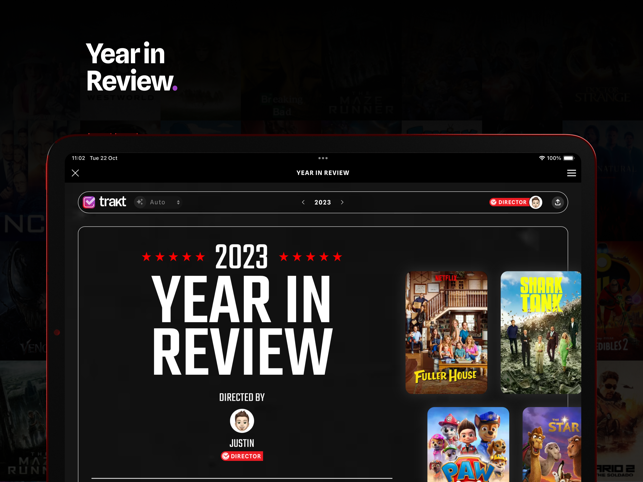643x482 pixels.
Task: Click the Trakt logo
Action: tap(105, 202)
